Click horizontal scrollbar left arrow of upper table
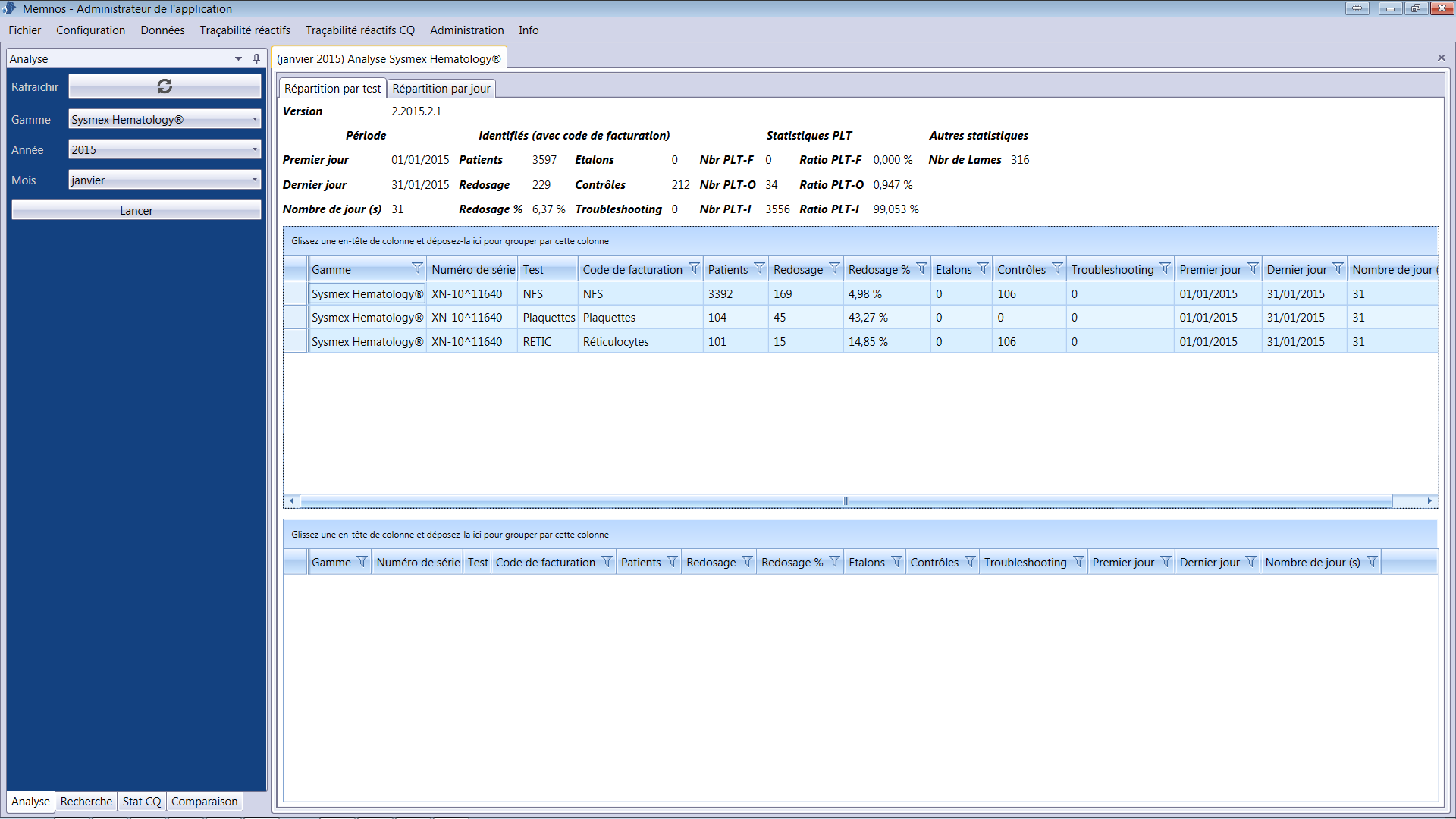This screenshot has width=1456, height=819. [292, 500]
